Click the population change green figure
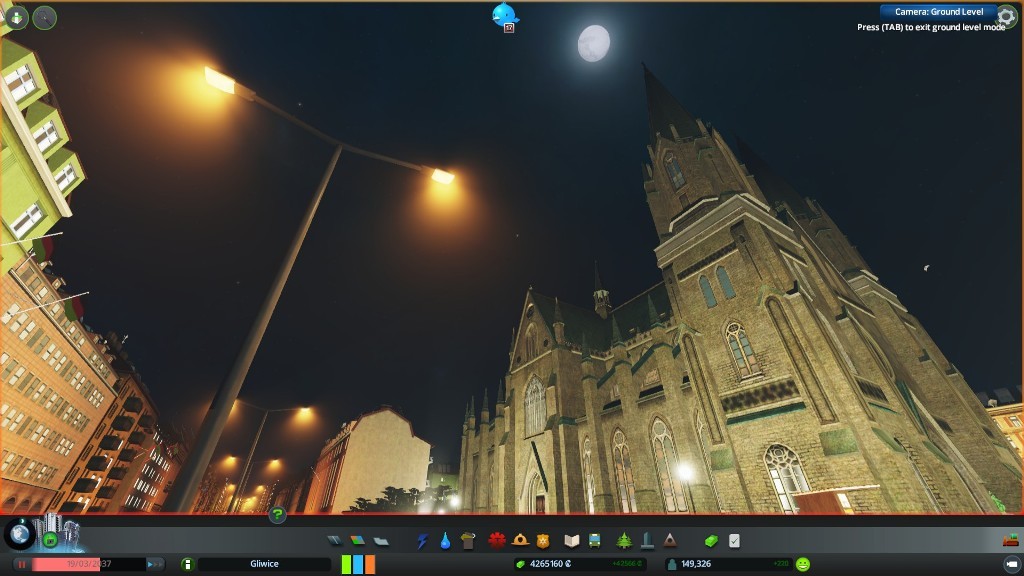Image resolution: width=1024 pixels, height=576 pixels. 781,564
